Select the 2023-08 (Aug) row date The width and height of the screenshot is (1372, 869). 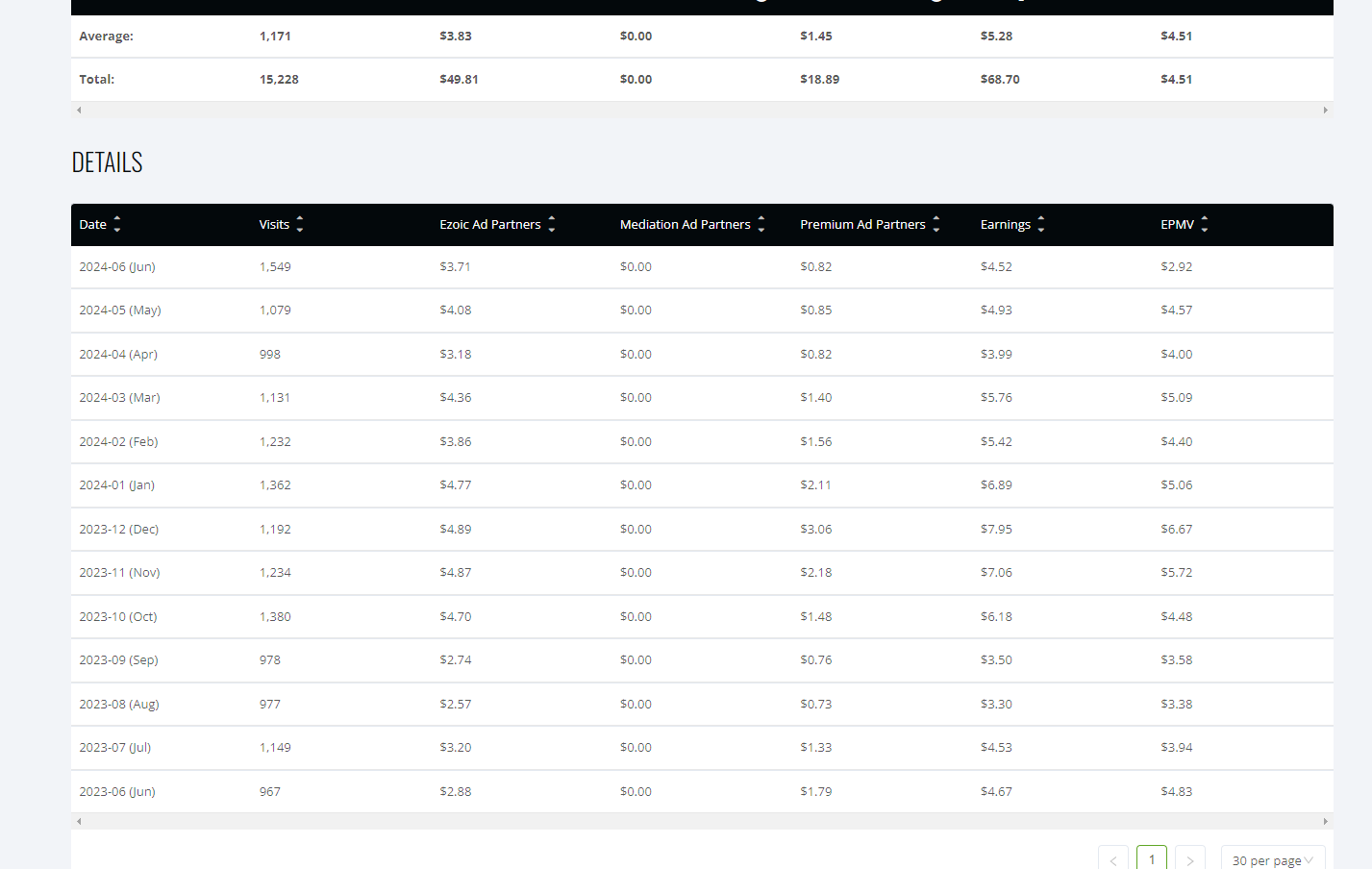119,705
